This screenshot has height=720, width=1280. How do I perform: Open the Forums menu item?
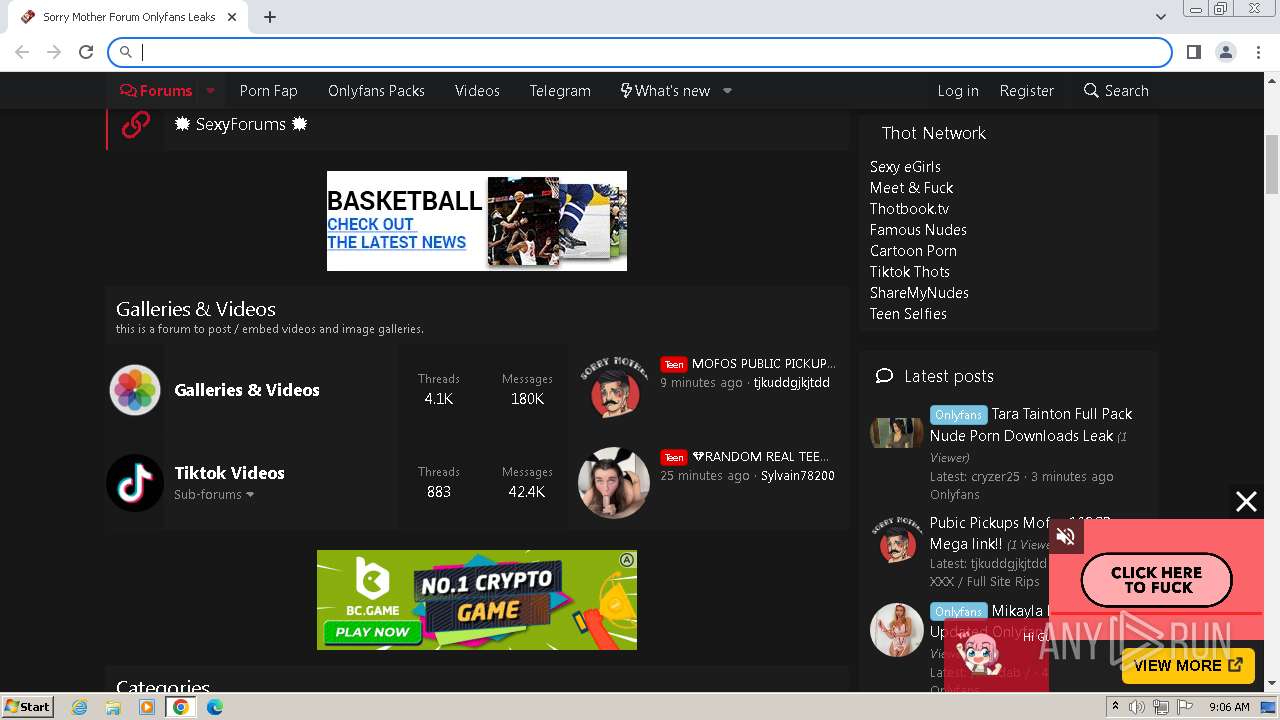[x=156, y=90]
